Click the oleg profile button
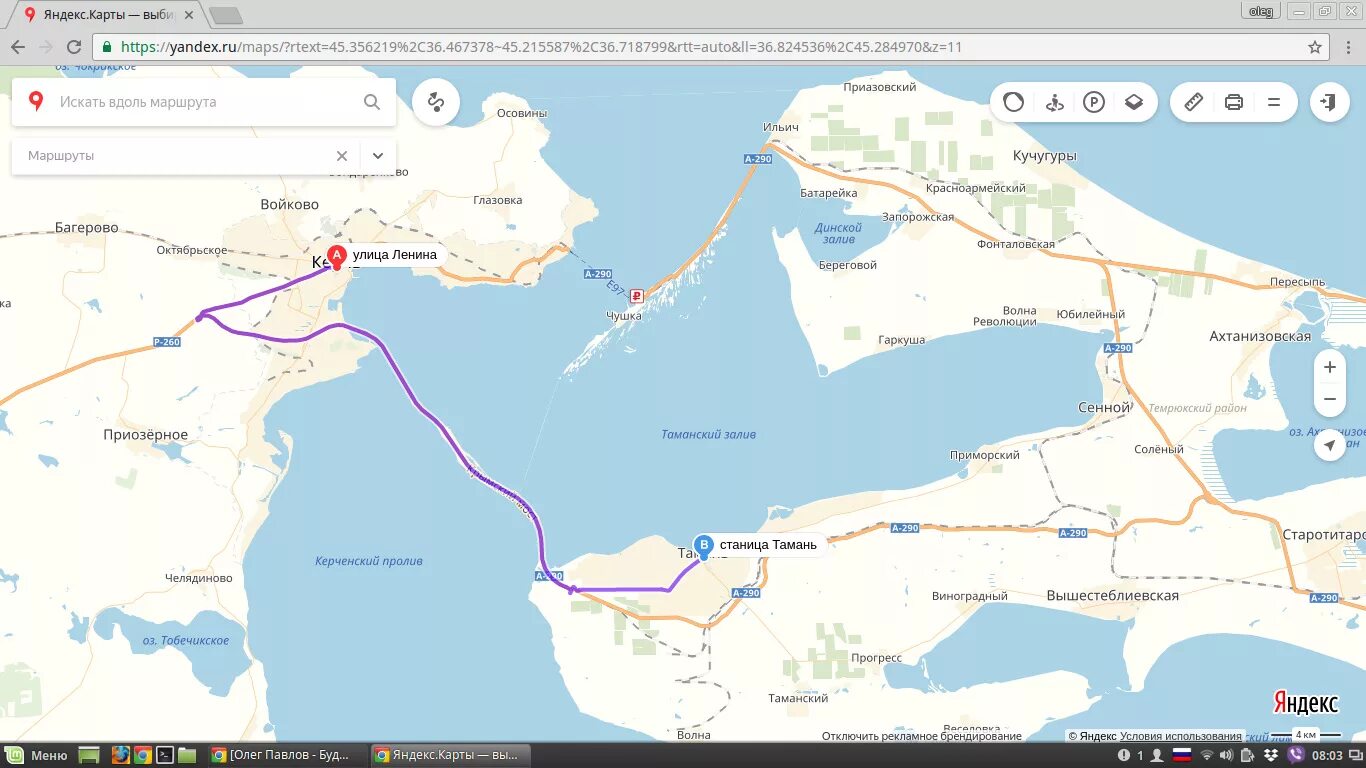The height and width of the screenshot is (768, 1366). coord(1259,11)
